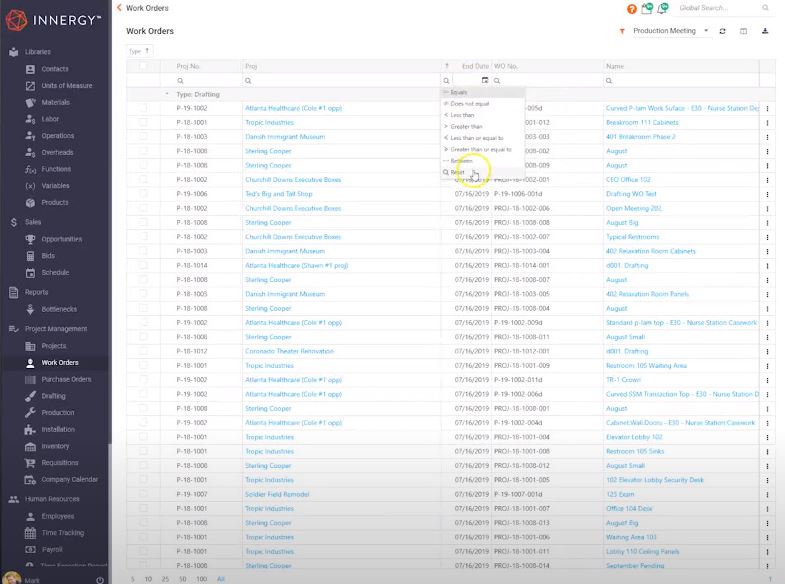Open the Proj No. filter operator menu

[x=180, y=81]
